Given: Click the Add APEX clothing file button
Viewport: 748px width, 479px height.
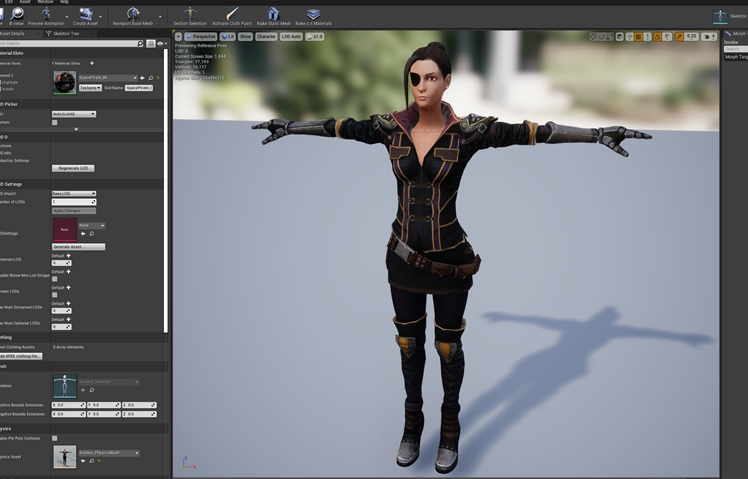Looking at the screenshot, I should 20,356.
